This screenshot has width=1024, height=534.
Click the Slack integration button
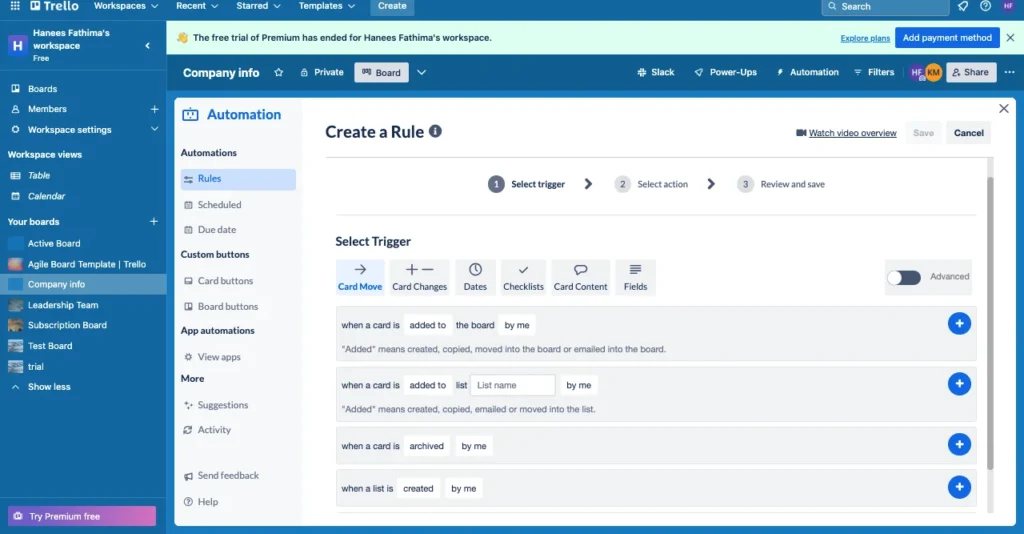click(x=656, y=72)
